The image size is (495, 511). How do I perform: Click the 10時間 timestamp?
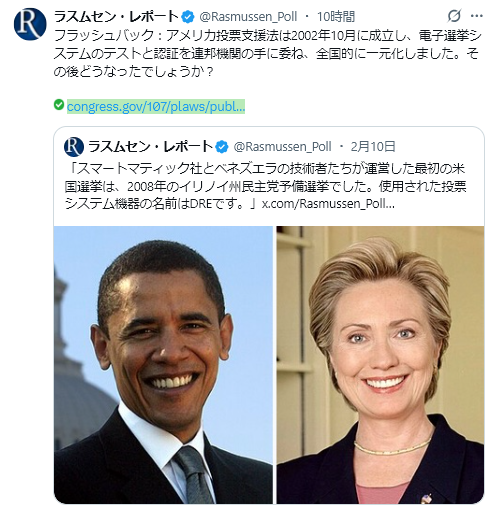(336, 17)
